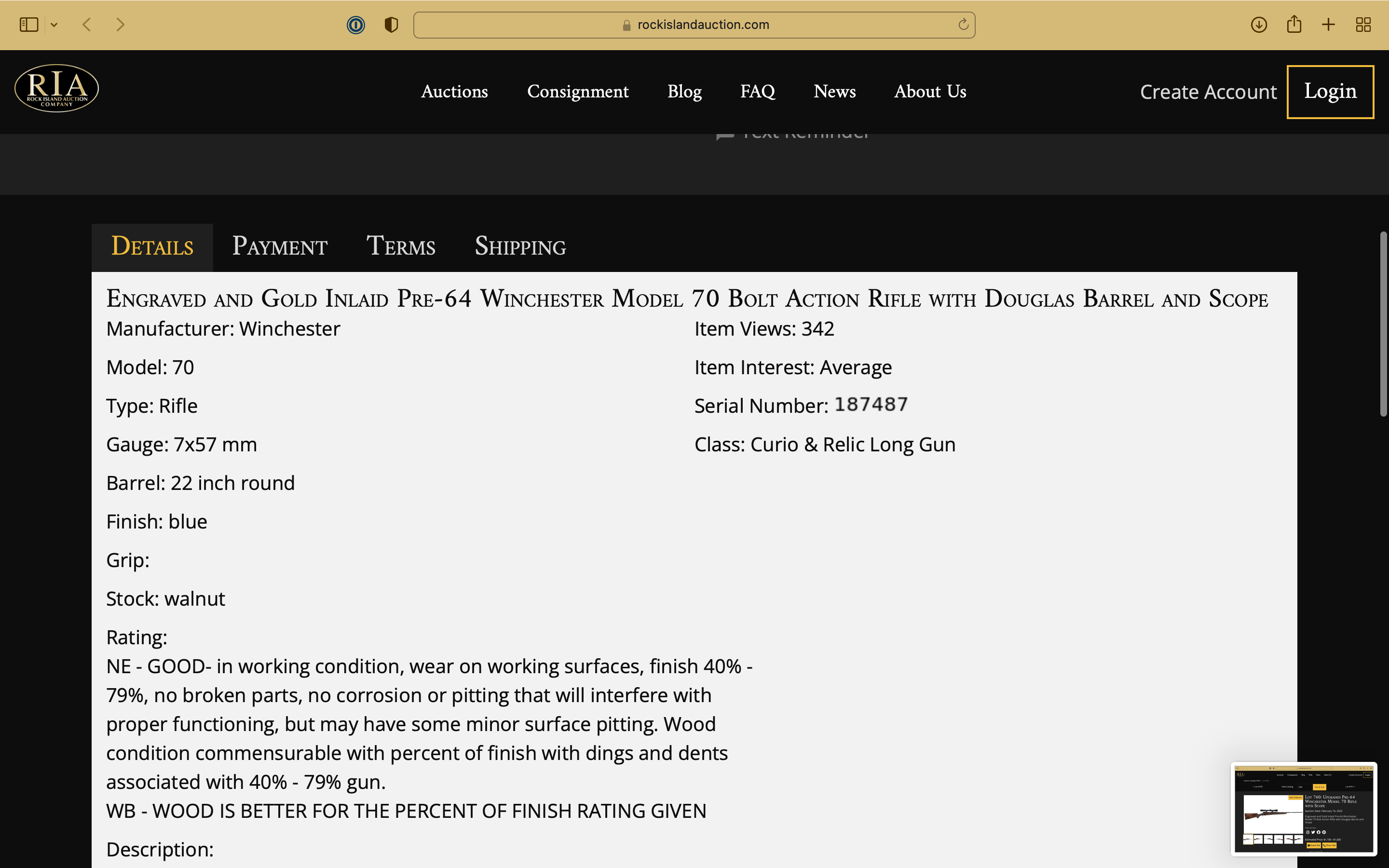Screen dimensions: 1389x868
Task: Open the News menu item
Action: click(834, 91)
